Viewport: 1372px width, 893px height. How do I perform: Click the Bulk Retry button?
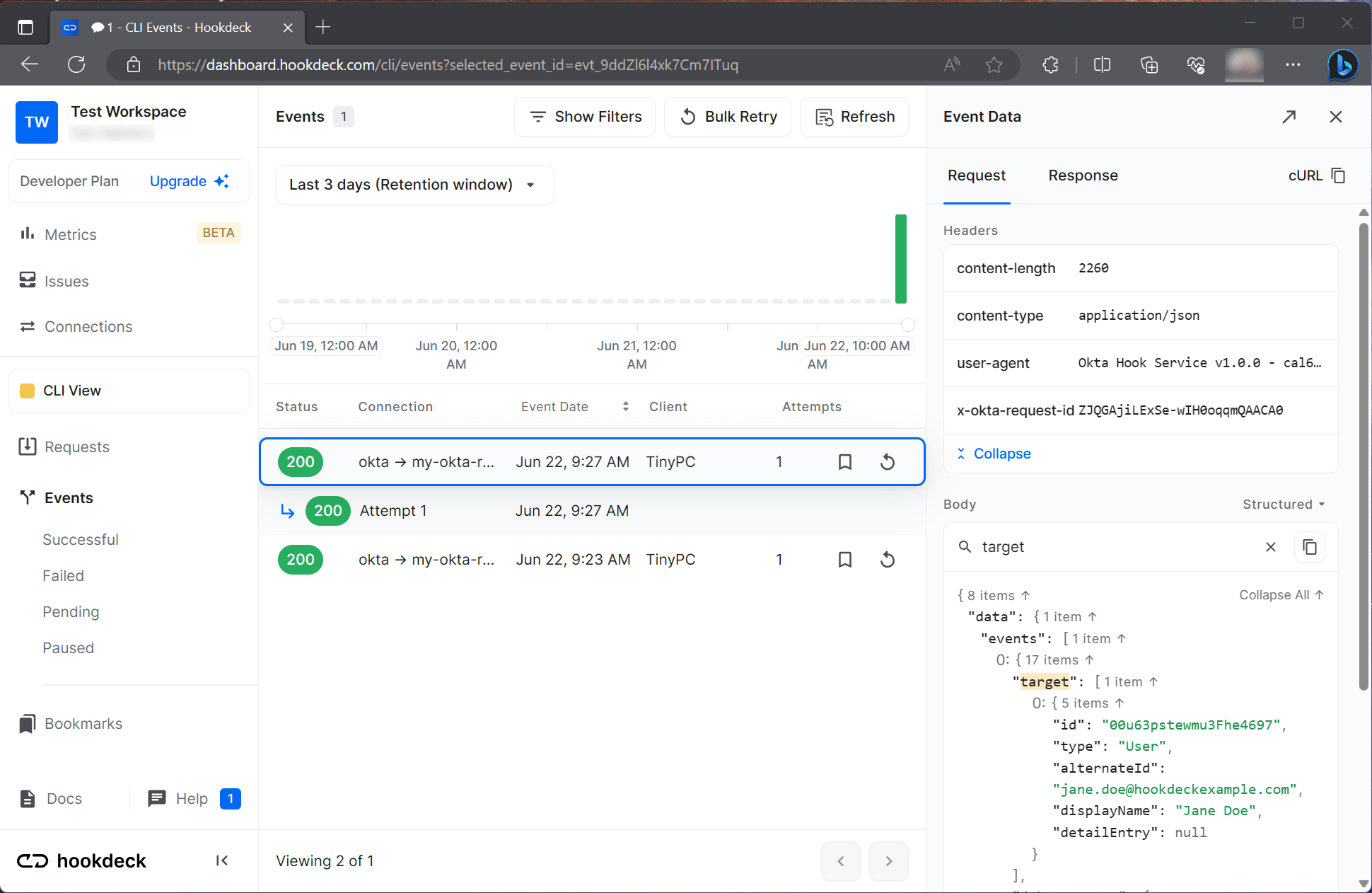point(727,117)
